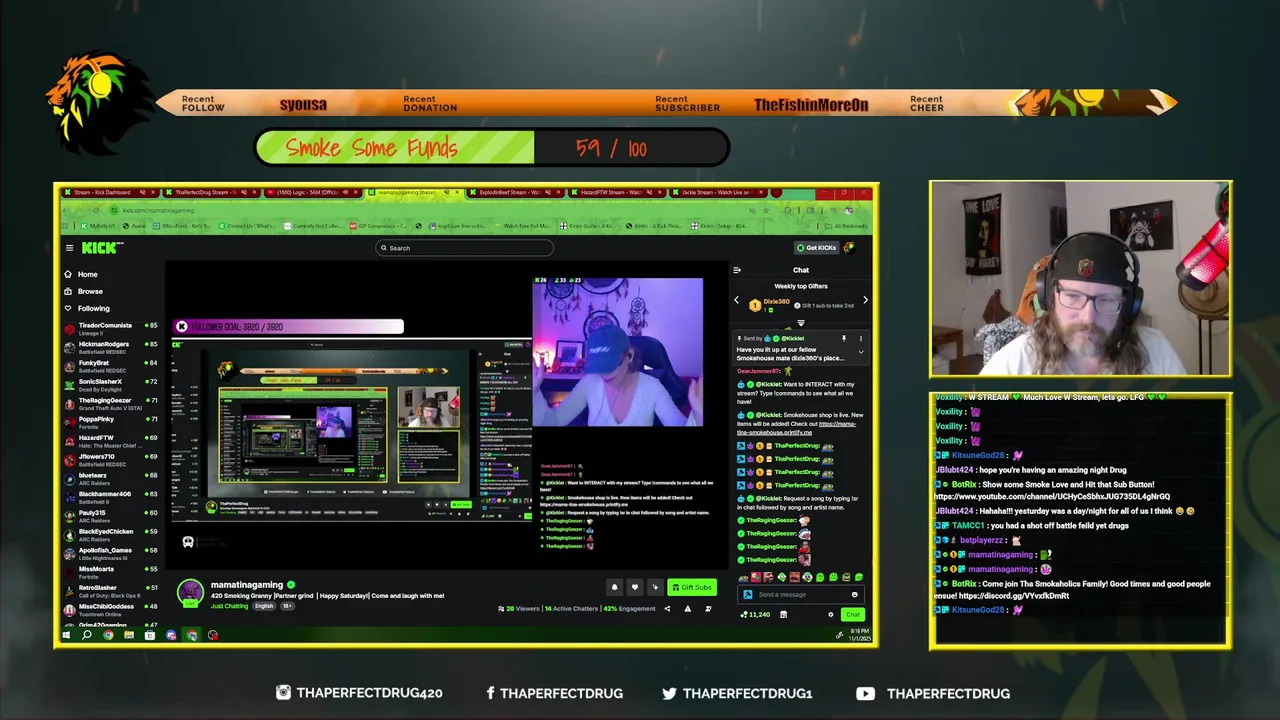Click the report warning triangle icon
Image resolution: width=1280 pixels, height=720 pixels.
(688, 609)
